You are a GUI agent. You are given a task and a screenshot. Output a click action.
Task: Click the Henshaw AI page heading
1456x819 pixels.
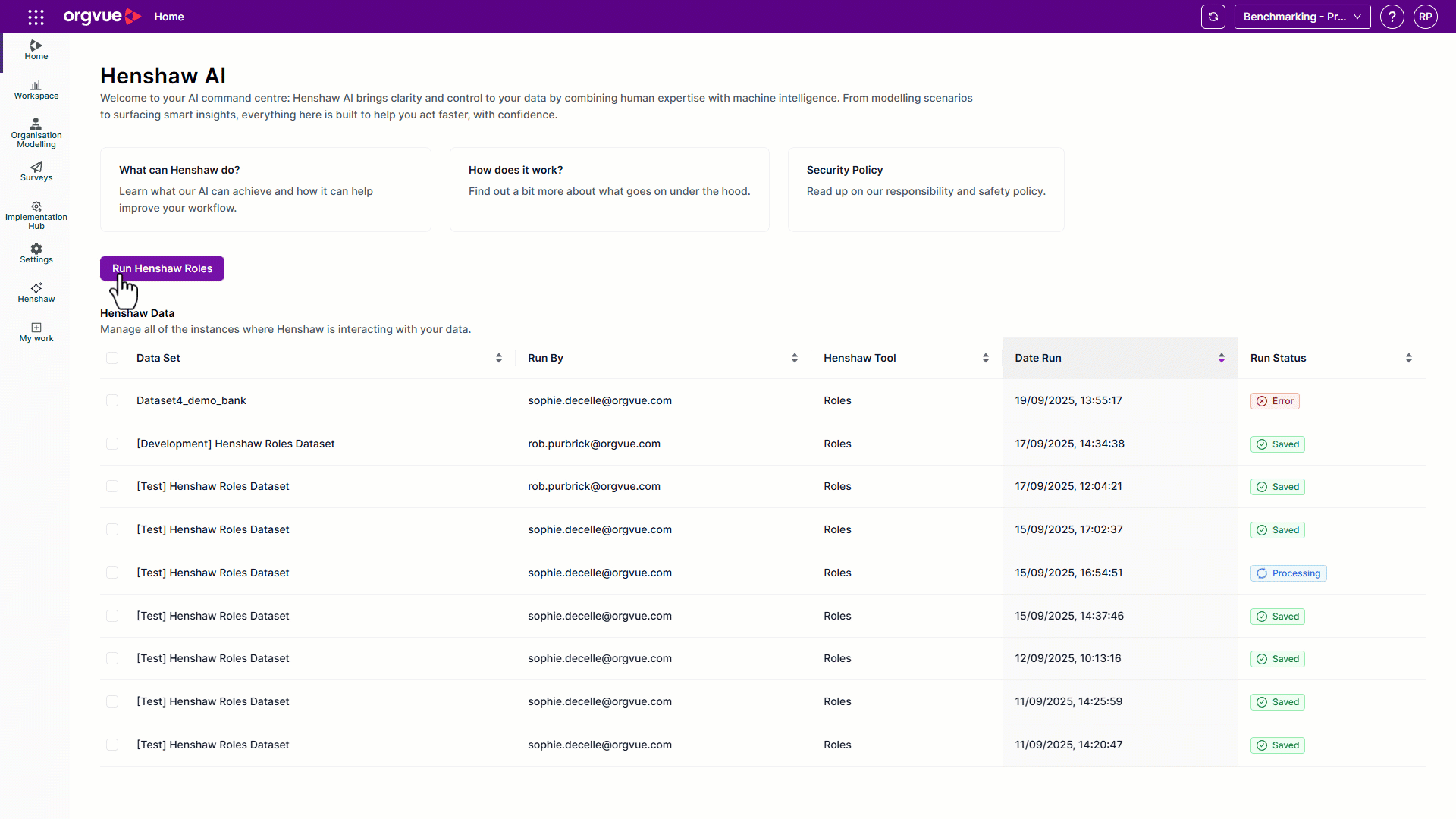click(x=163, y=76)
